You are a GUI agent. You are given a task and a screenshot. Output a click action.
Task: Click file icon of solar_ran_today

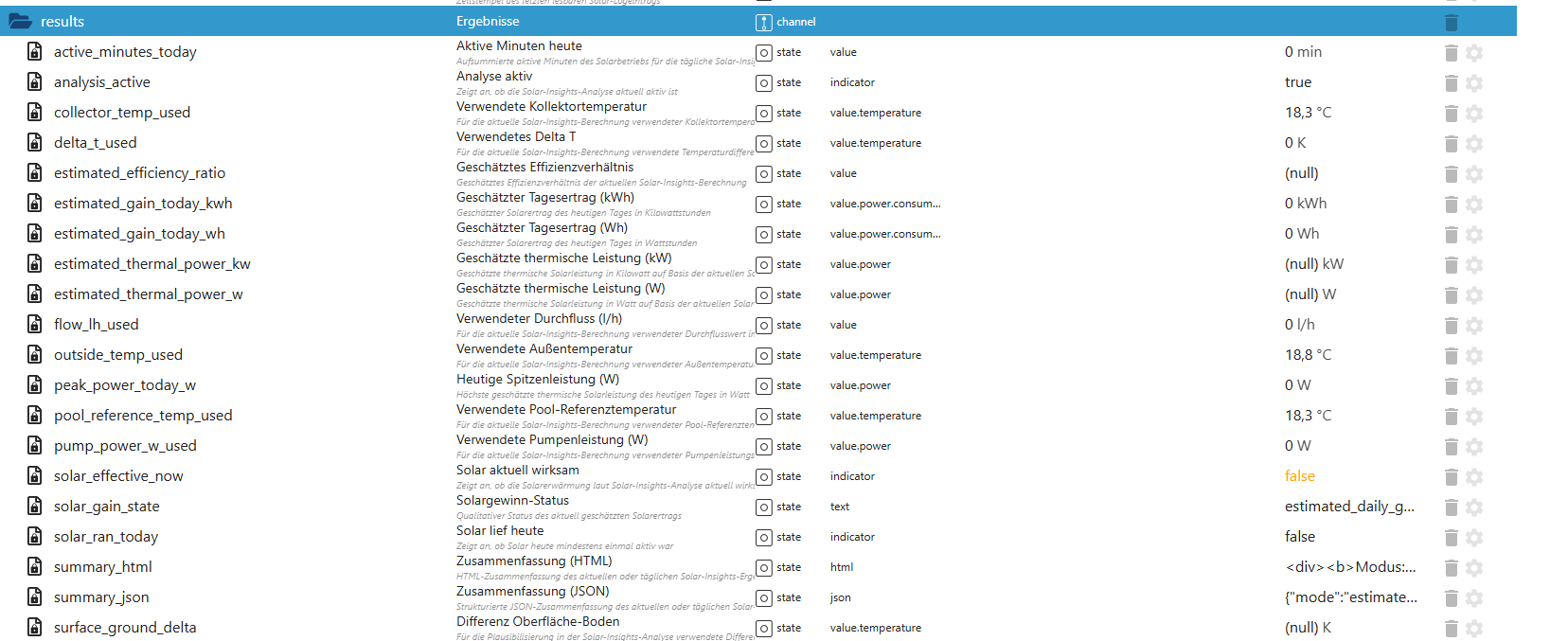[35, 536]
